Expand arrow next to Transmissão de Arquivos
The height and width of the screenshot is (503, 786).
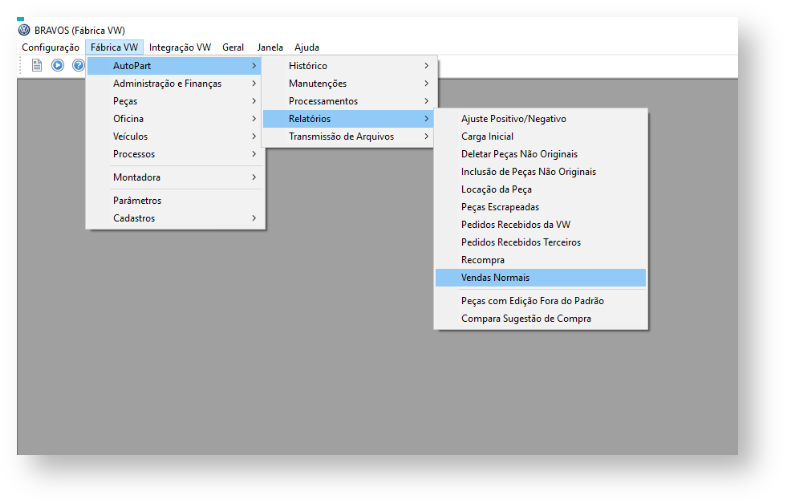point(427,136)
